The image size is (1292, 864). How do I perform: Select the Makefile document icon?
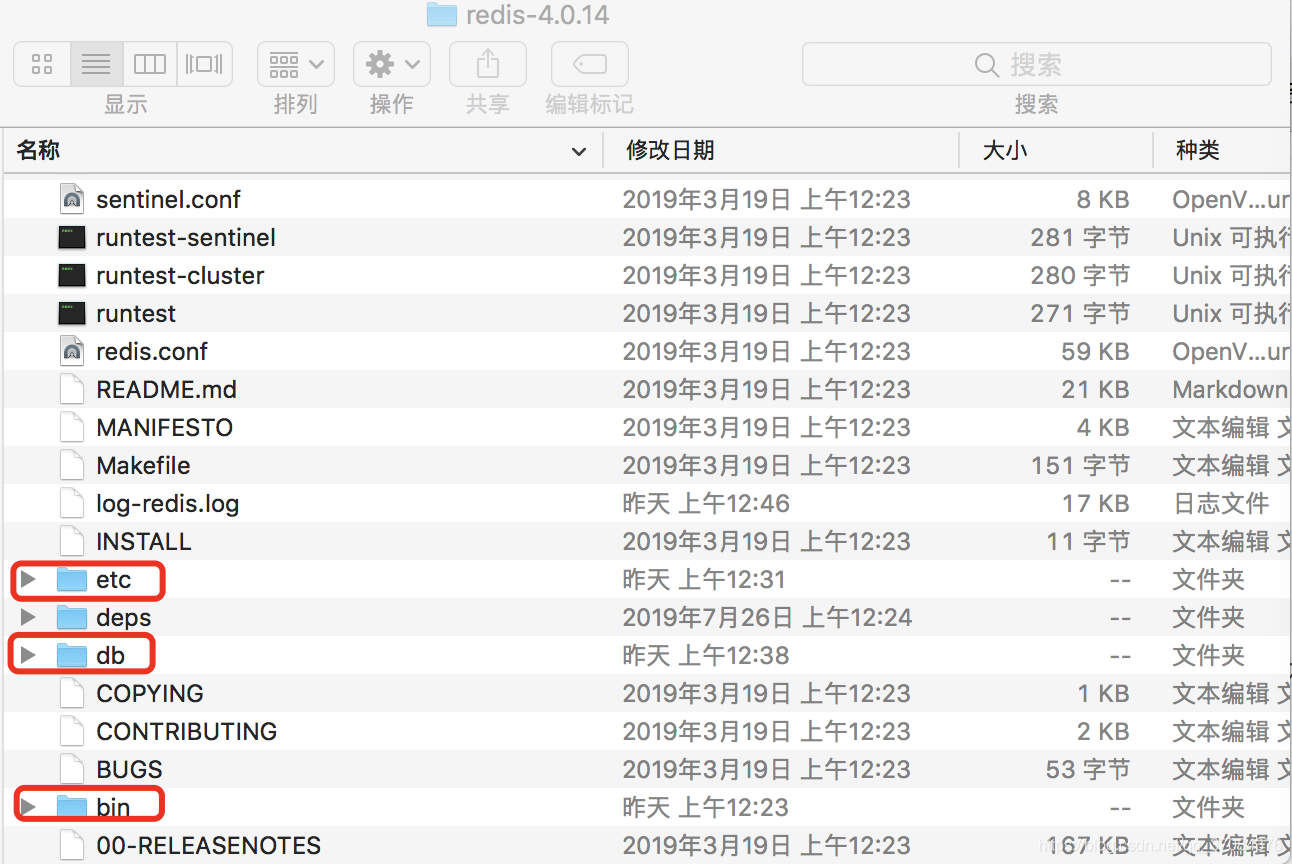(72, 465)
